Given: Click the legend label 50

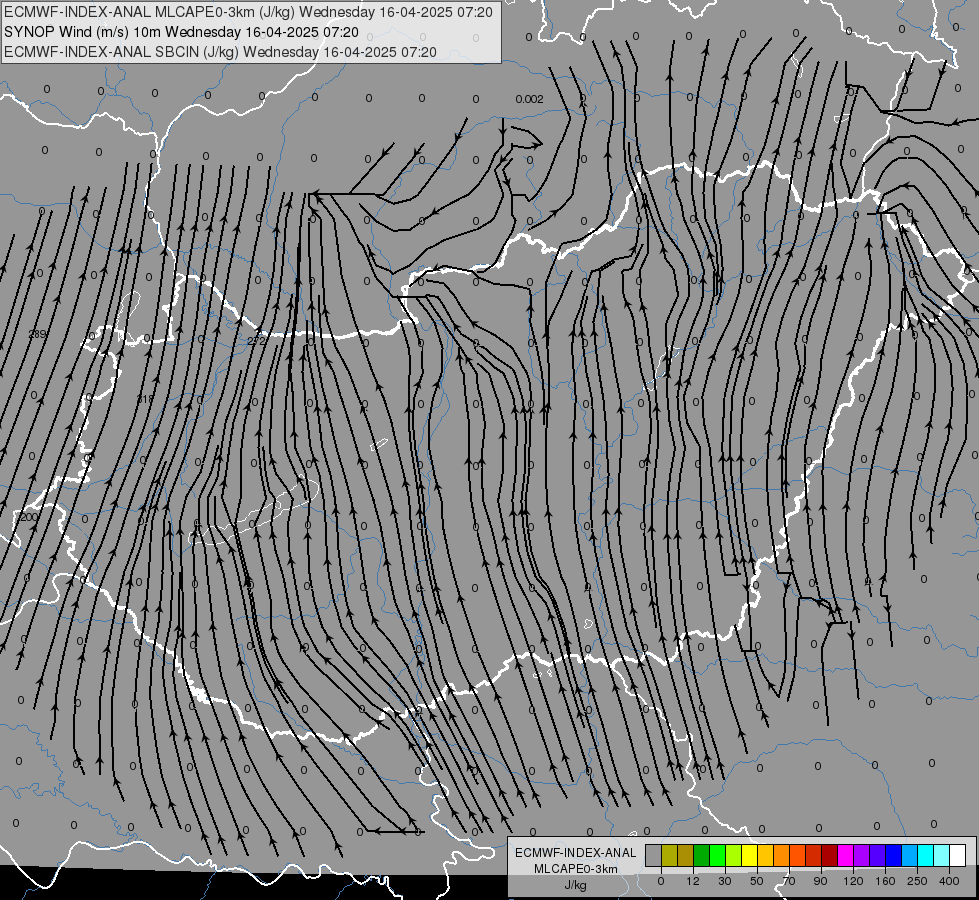Looking at the screenshot, I should click(x=757, y=881).
